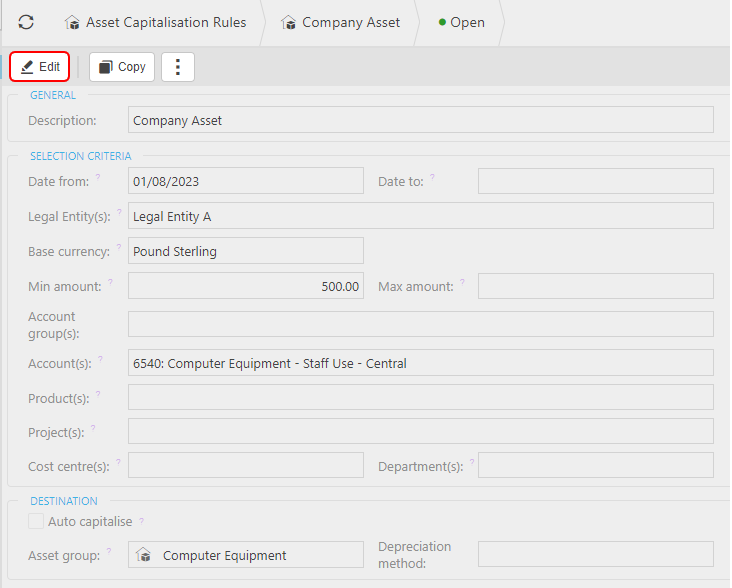The width and height of the screenshot is (732, 588).
Task: Click help icon next to Product(s)
Action: click(x=98, y=394)
